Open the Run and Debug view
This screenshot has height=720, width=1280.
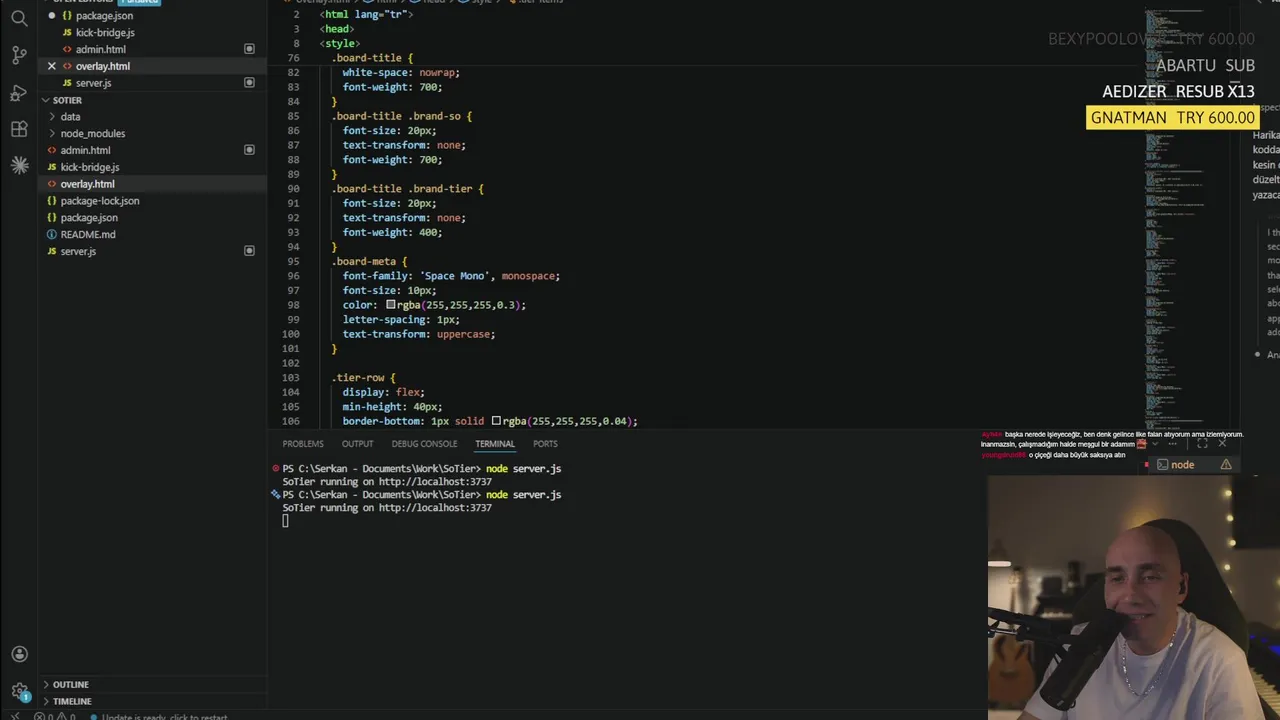[19, 93]
